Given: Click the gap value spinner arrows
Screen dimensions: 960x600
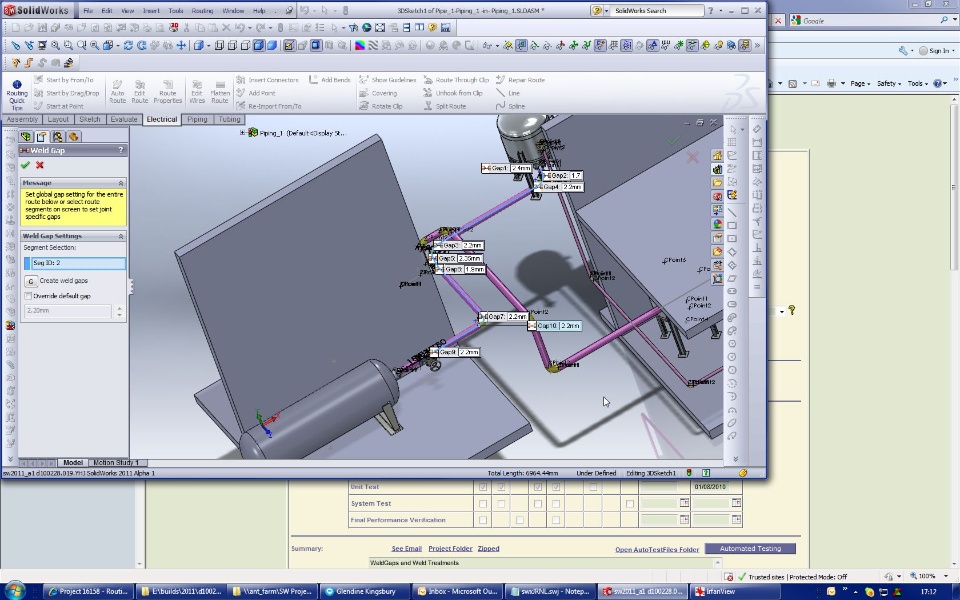Looking at the screenshot, I should [x=120, y=311].
